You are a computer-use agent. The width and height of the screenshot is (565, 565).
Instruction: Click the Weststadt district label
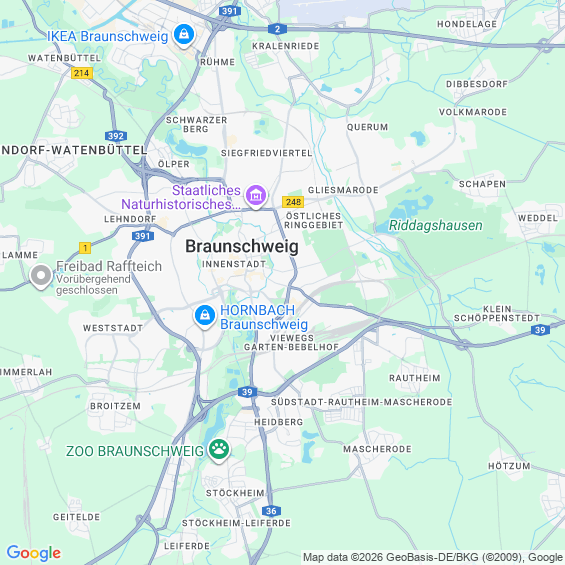pos(113,328)
